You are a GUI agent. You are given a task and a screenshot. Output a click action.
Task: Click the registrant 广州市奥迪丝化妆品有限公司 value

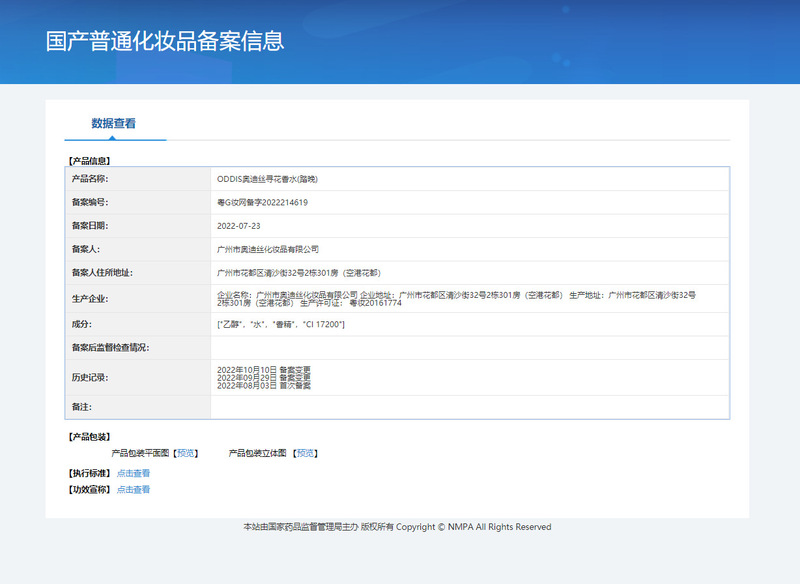(268, 249)
